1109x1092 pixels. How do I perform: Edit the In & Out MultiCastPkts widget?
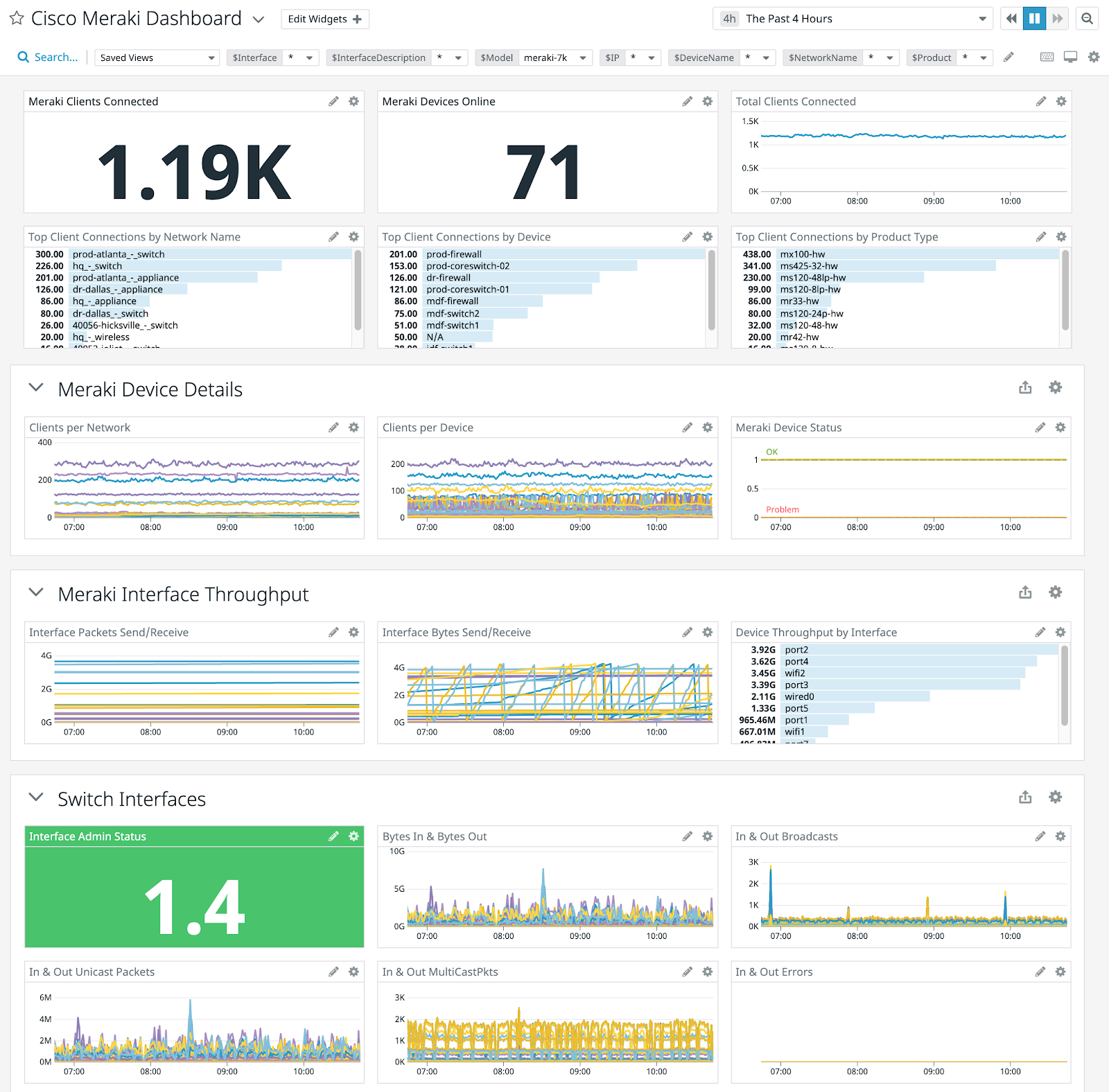[687, 972]
